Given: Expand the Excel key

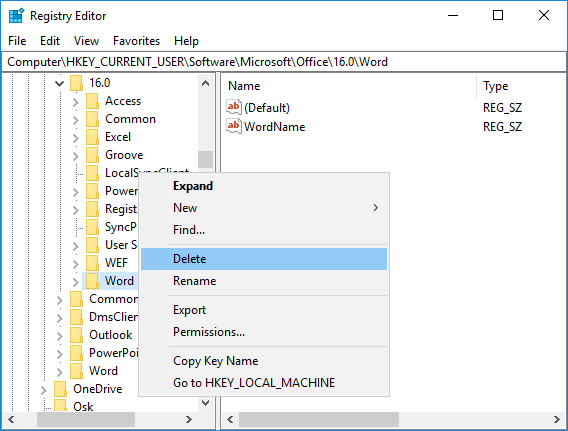Looking at the screenshot, I should pos(75,137).
